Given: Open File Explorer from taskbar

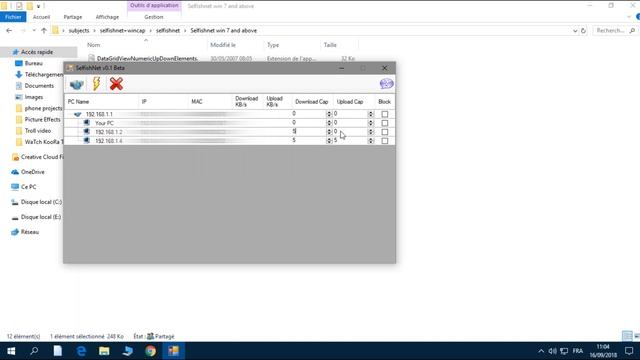Looking at the screenshot, I should [x=104, y=351].
